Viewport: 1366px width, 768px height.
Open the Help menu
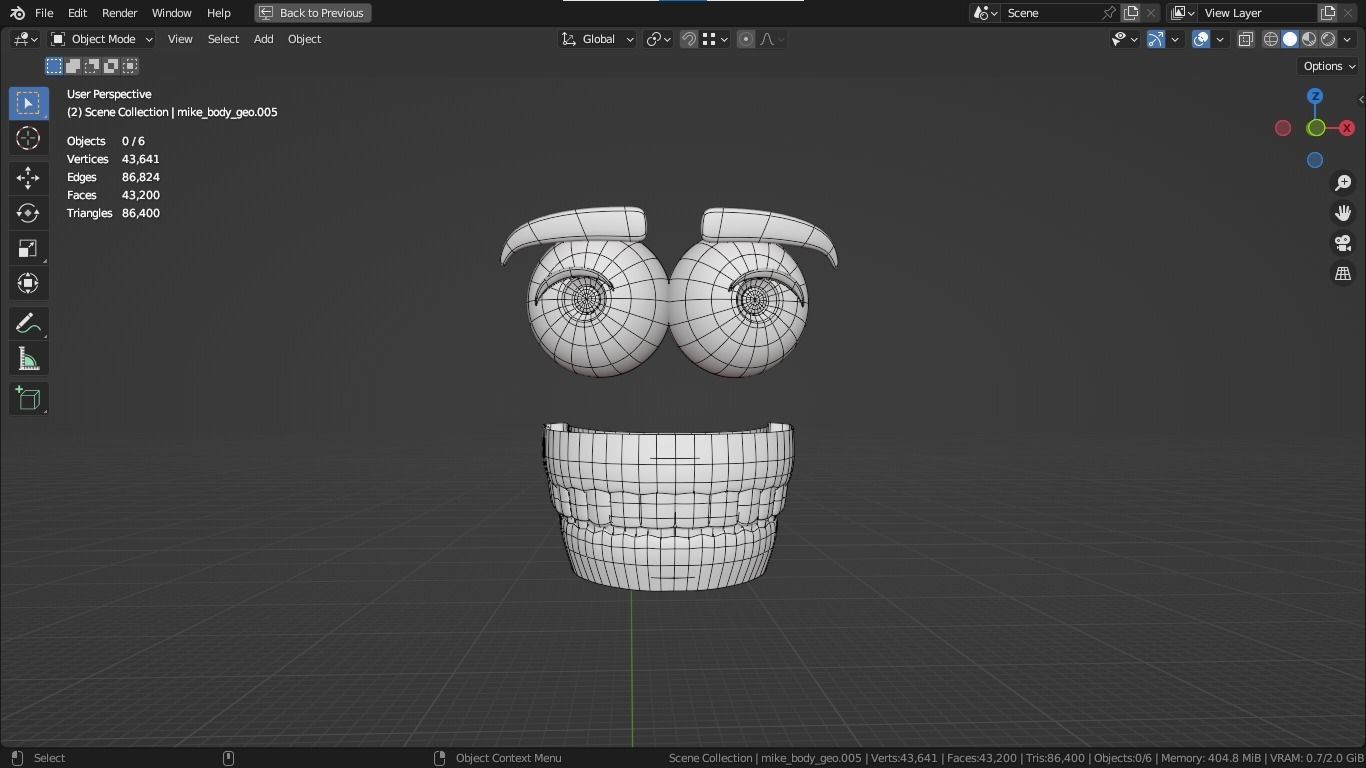pos(218,13)
